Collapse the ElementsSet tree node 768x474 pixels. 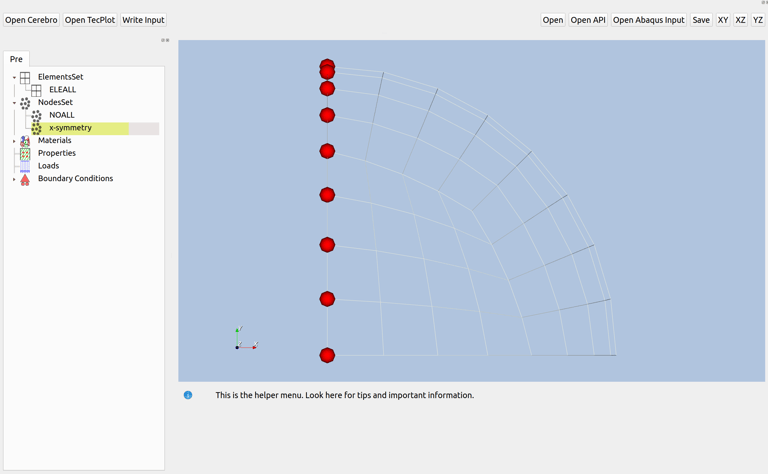(14, 77)
